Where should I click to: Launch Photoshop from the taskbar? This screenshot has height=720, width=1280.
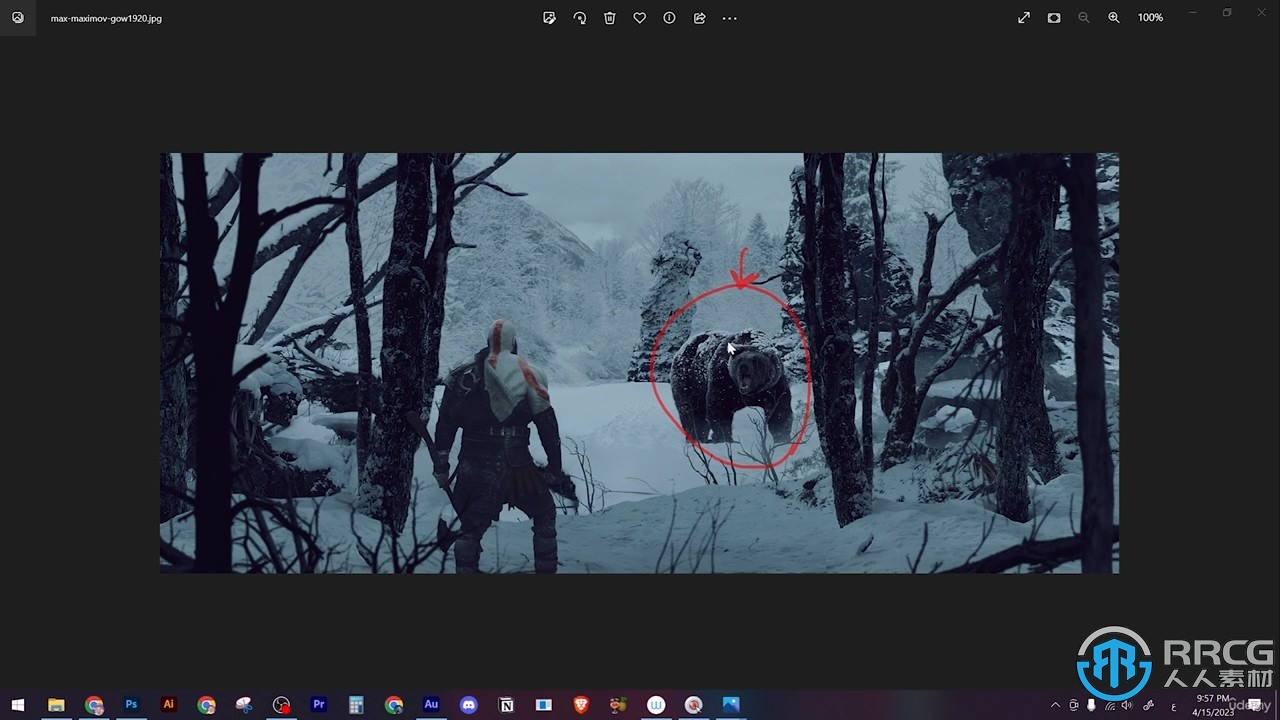click(x=131, y=705)
